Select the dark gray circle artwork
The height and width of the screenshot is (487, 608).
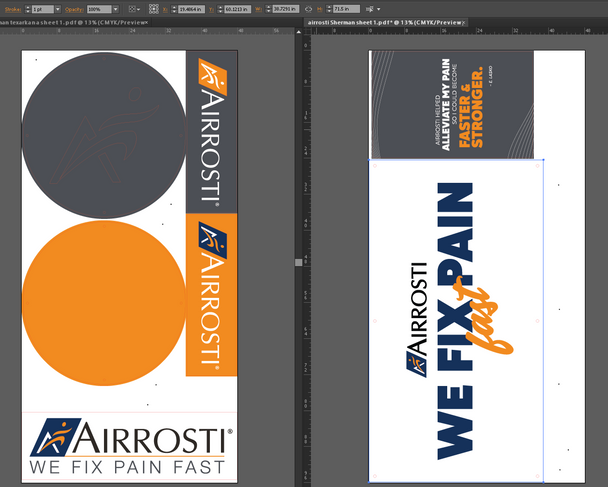coord(103,135)
